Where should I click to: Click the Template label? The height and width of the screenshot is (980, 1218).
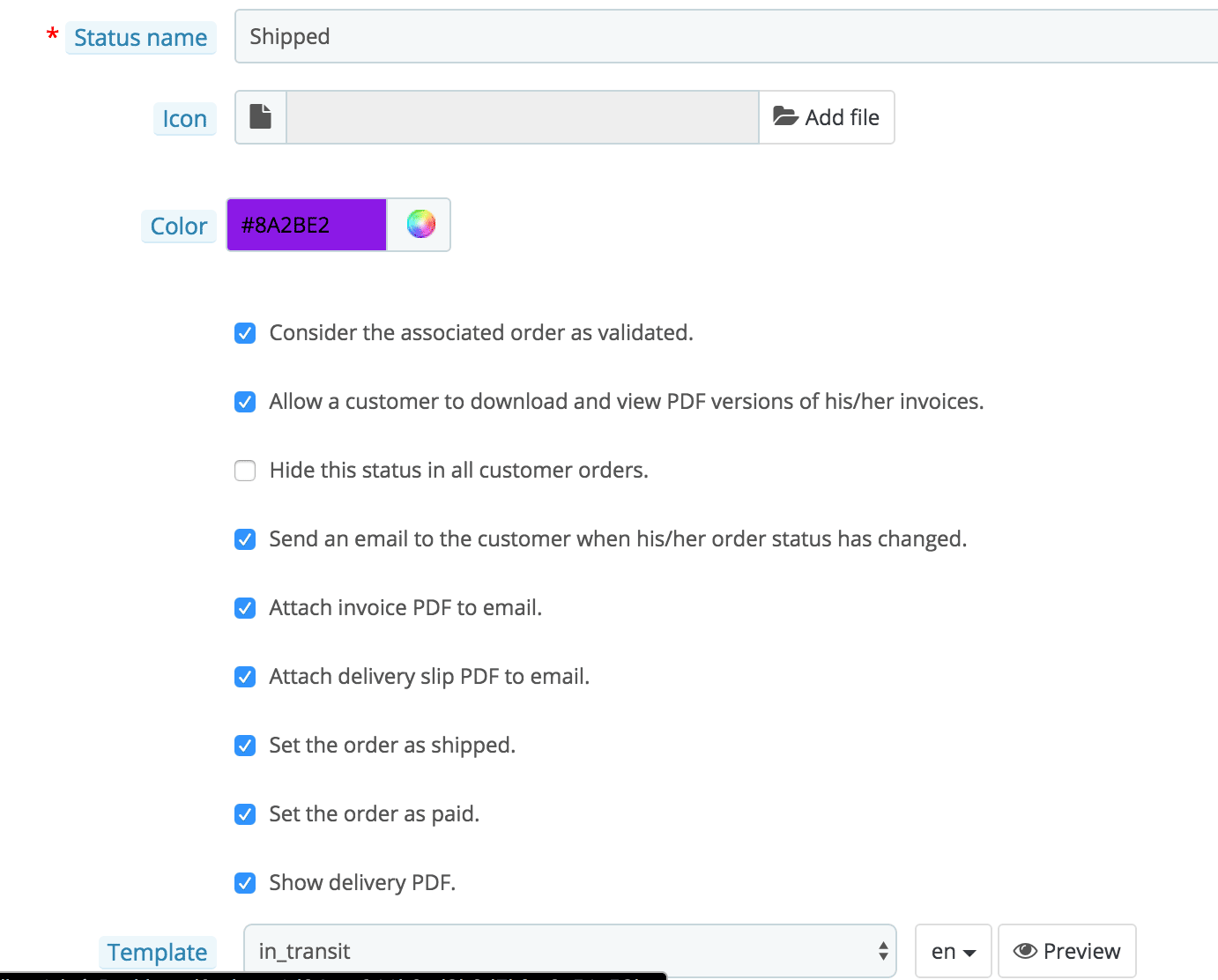(158, 952)
